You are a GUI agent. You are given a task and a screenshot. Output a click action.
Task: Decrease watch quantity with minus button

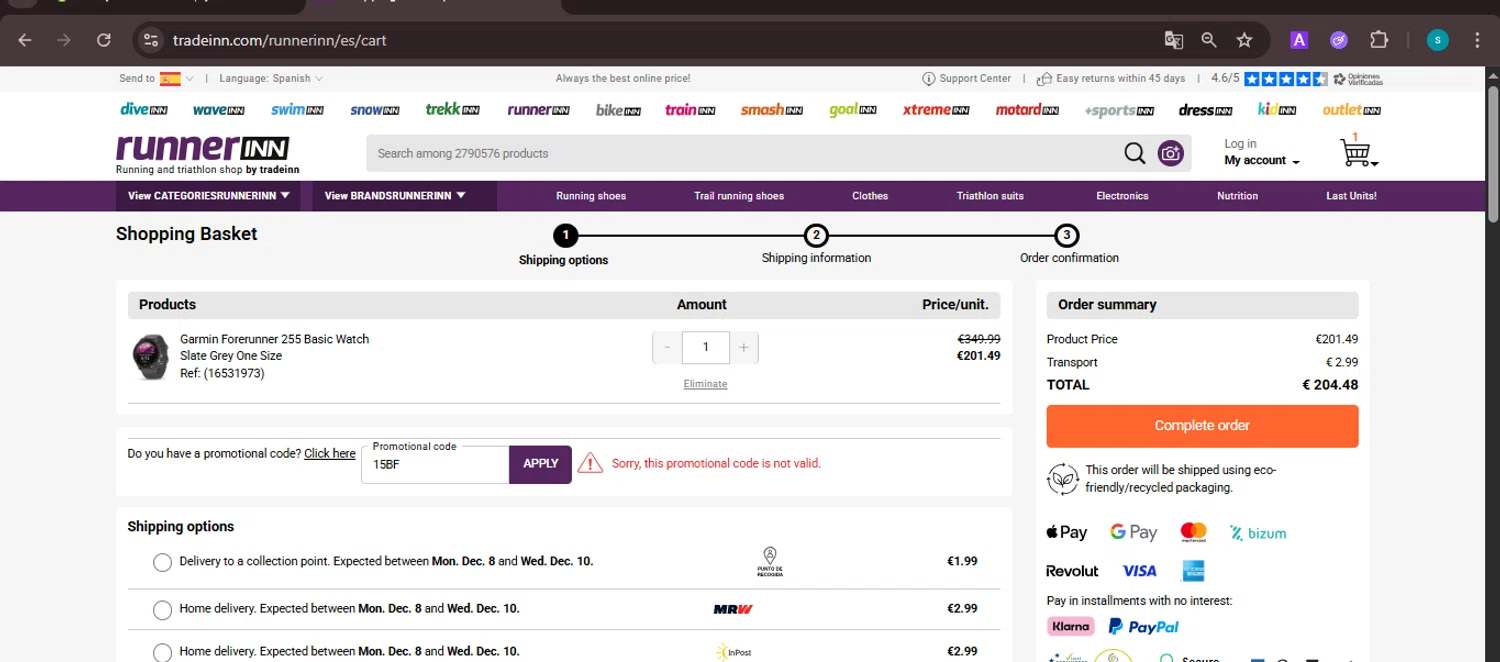668,348
